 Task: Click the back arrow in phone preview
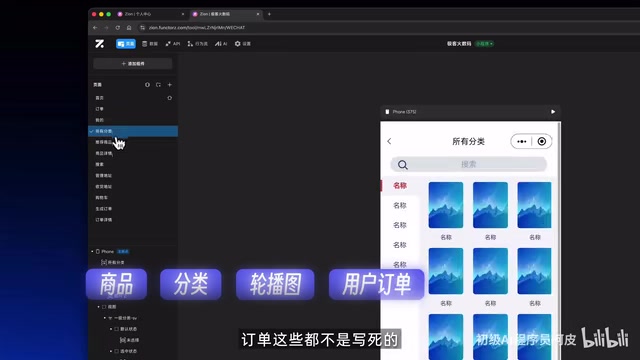click(389, 141)
